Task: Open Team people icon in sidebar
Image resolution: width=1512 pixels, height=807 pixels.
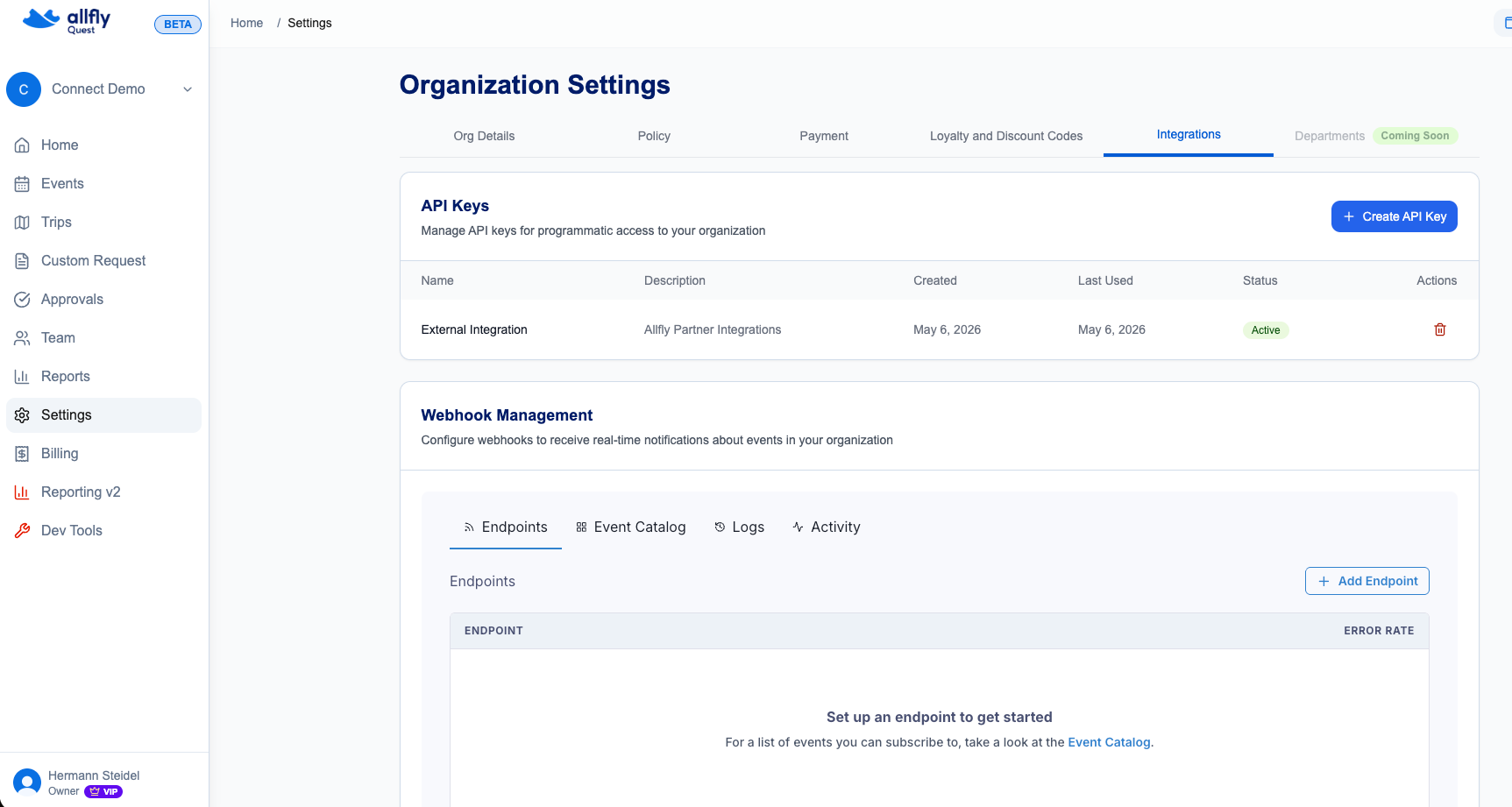Action: coord(23,338)
